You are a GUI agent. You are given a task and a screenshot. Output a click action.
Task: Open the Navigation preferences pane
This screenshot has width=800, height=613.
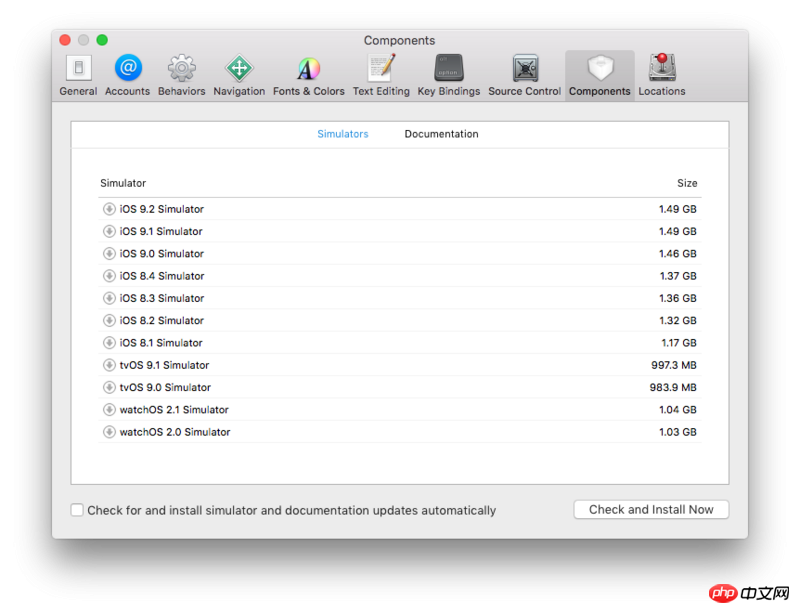(x=239, y=76)
